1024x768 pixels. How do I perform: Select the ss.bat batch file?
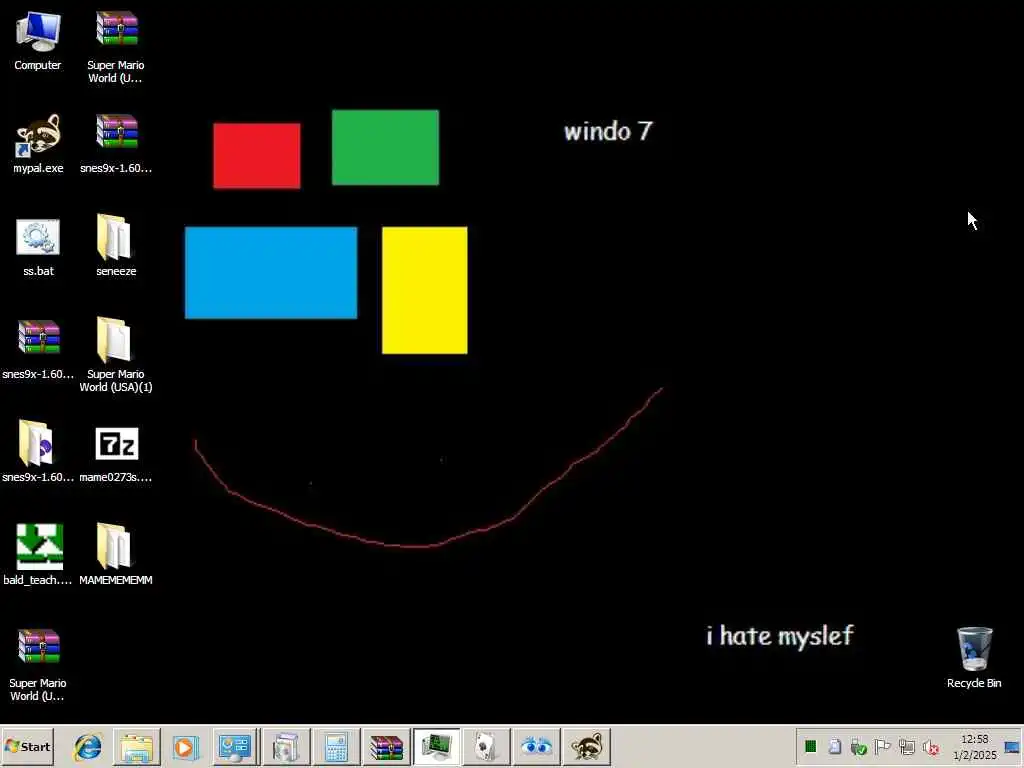coord(38,247)
